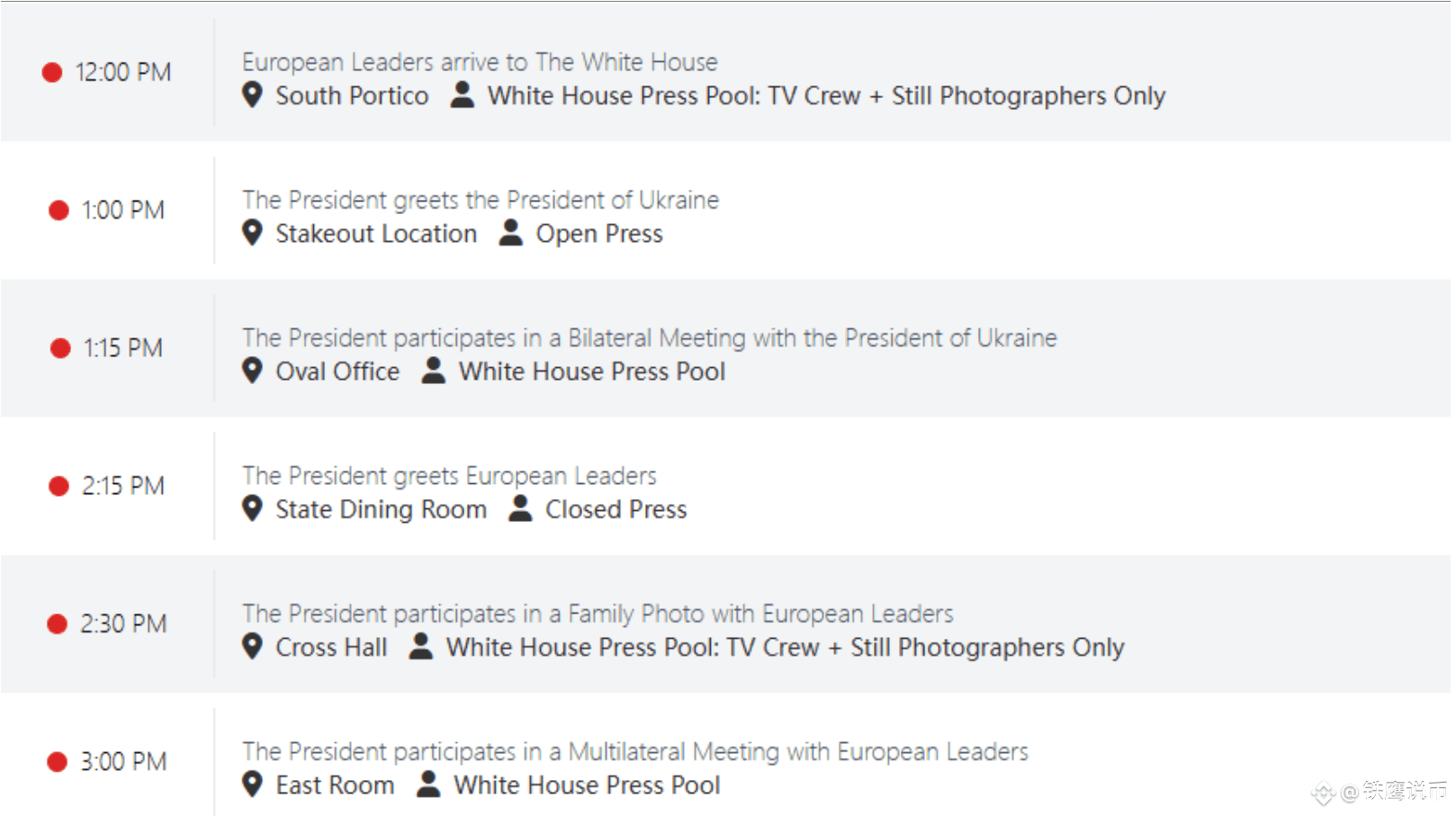The height and width of the screenshot is (816, 1456).
Task: Click the 2:30 PM time label
Action: (123, 623)
